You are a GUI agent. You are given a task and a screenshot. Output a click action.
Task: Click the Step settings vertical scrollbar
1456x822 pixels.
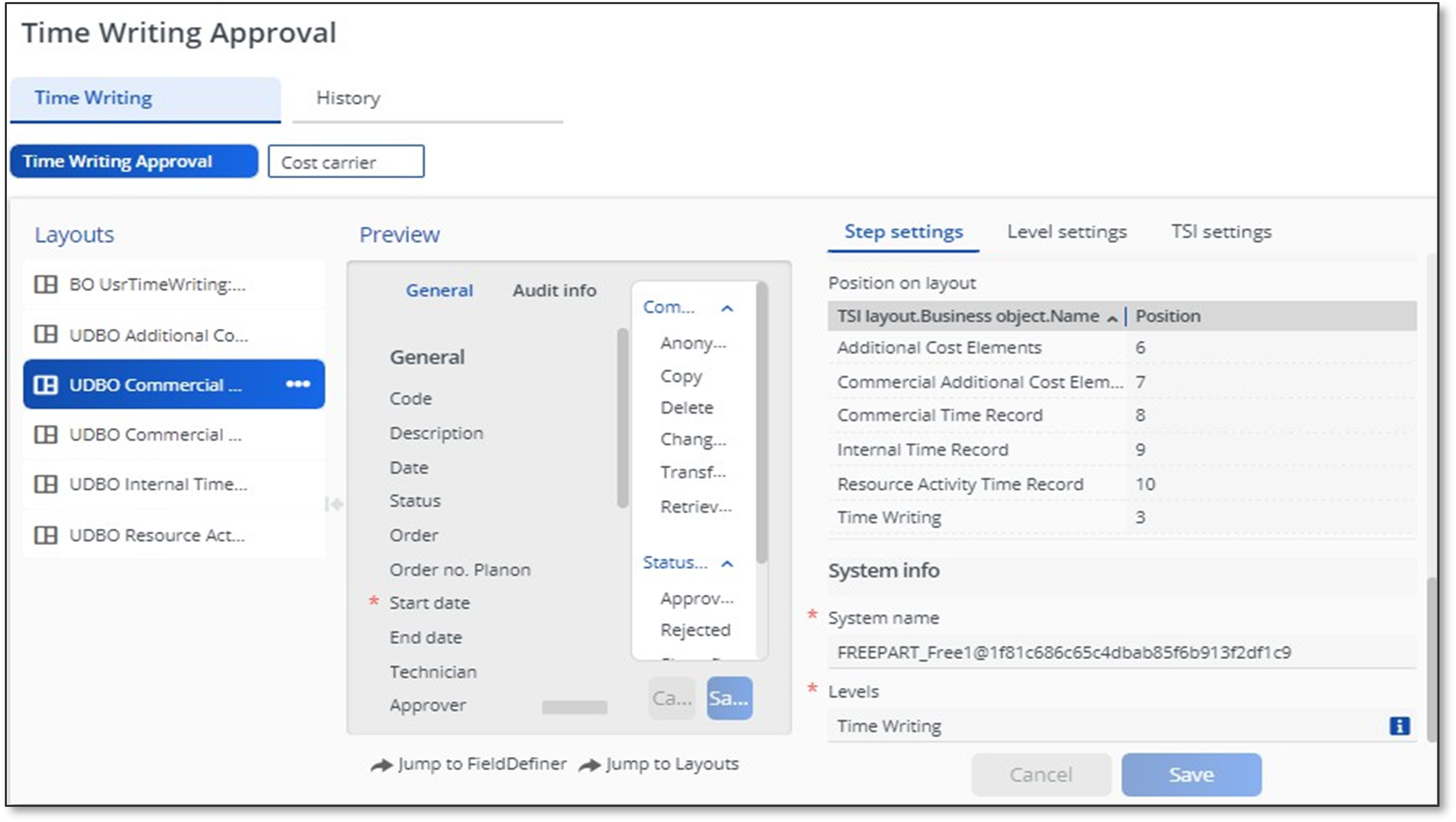coord(1432,658)
